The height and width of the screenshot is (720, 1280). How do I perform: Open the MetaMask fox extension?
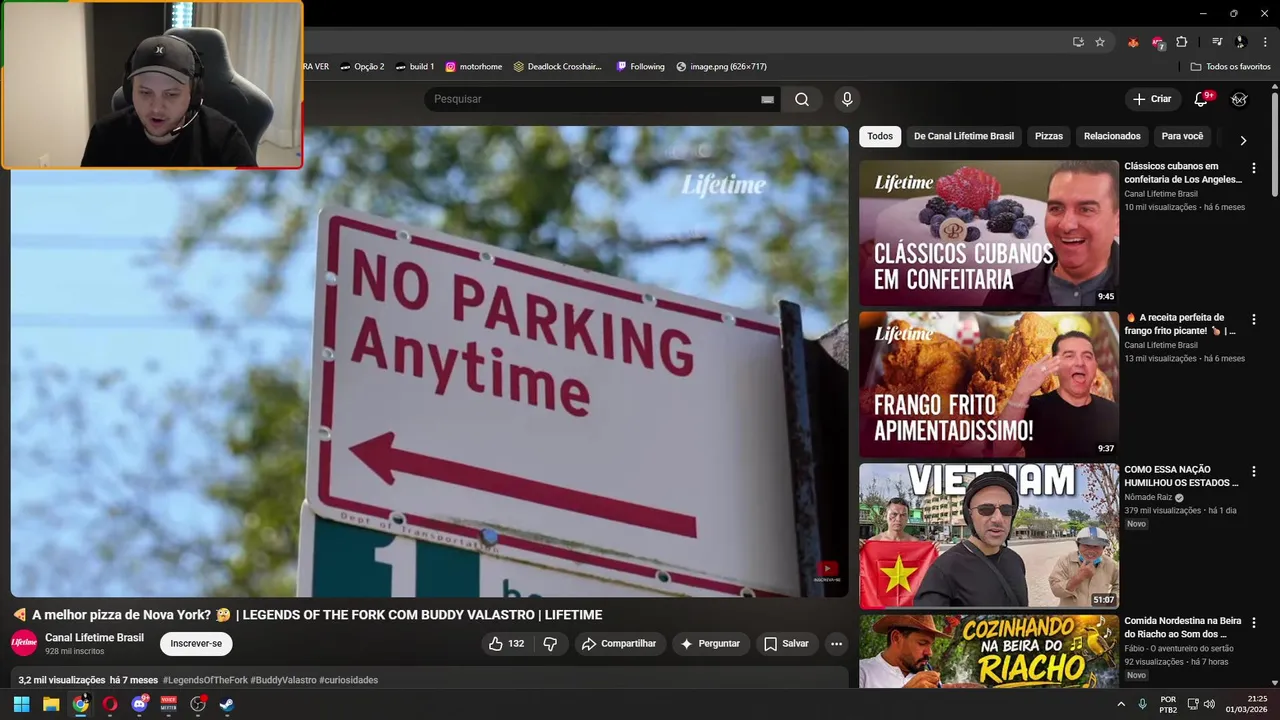coord(1133,42)
